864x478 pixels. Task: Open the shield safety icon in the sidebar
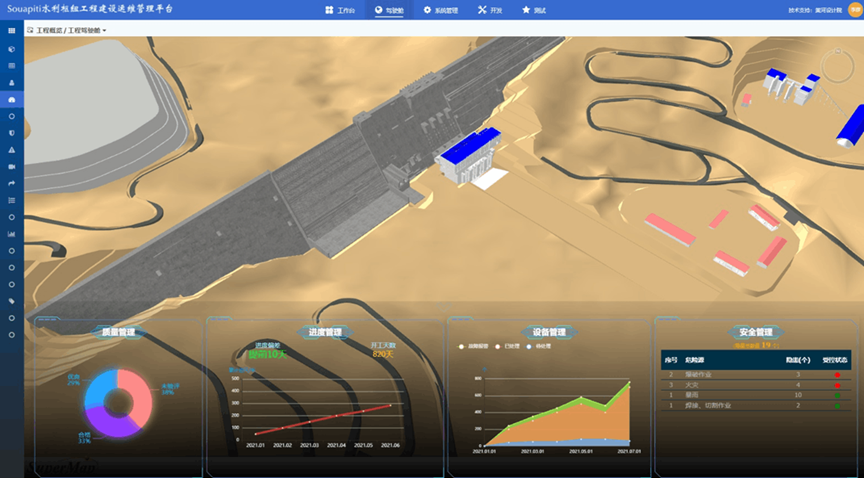(12, 133)
